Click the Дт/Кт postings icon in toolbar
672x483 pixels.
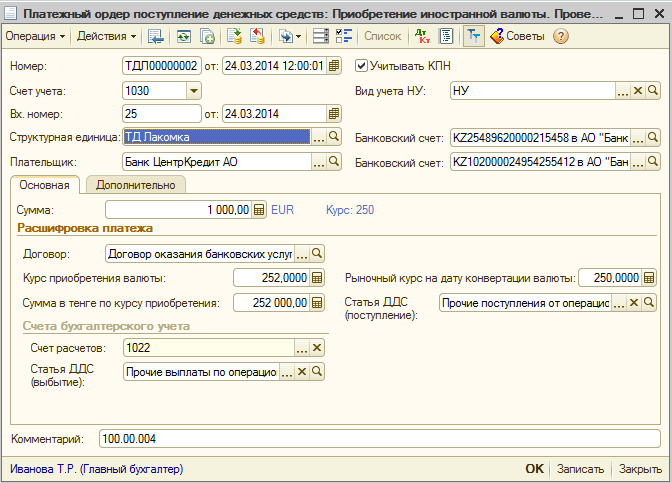pos(421,36)
